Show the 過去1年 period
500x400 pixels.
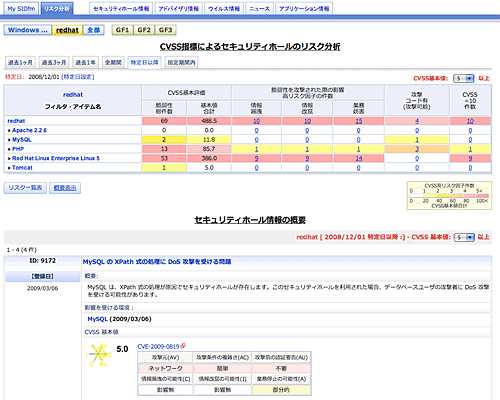[85, 62]
